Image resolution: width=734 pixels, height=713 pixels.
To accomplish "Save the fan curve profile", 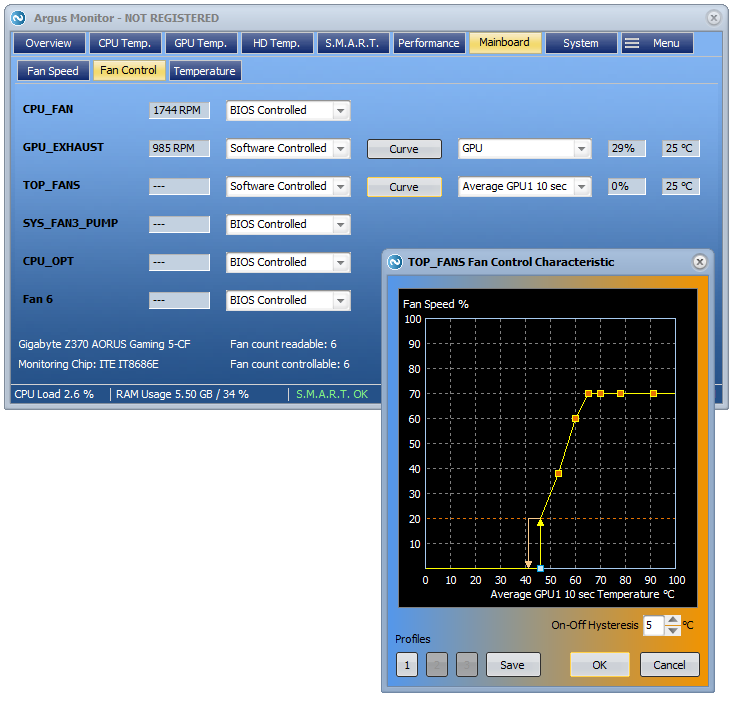I will click(x=513, y=665).
